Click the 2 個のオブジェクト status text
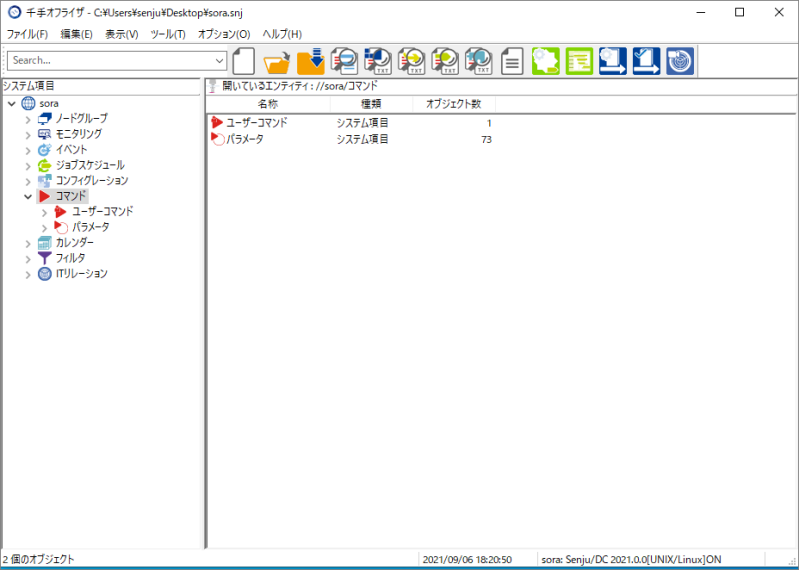Image resolution: width=799 pixels, height=570 pixels. click(39, 559)
